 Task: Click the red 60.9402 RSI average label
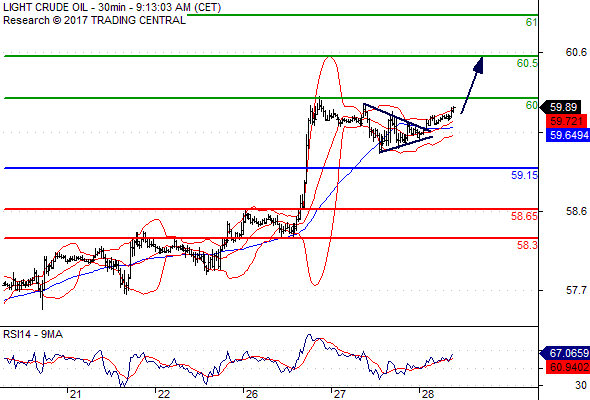(x=568, y=367)
